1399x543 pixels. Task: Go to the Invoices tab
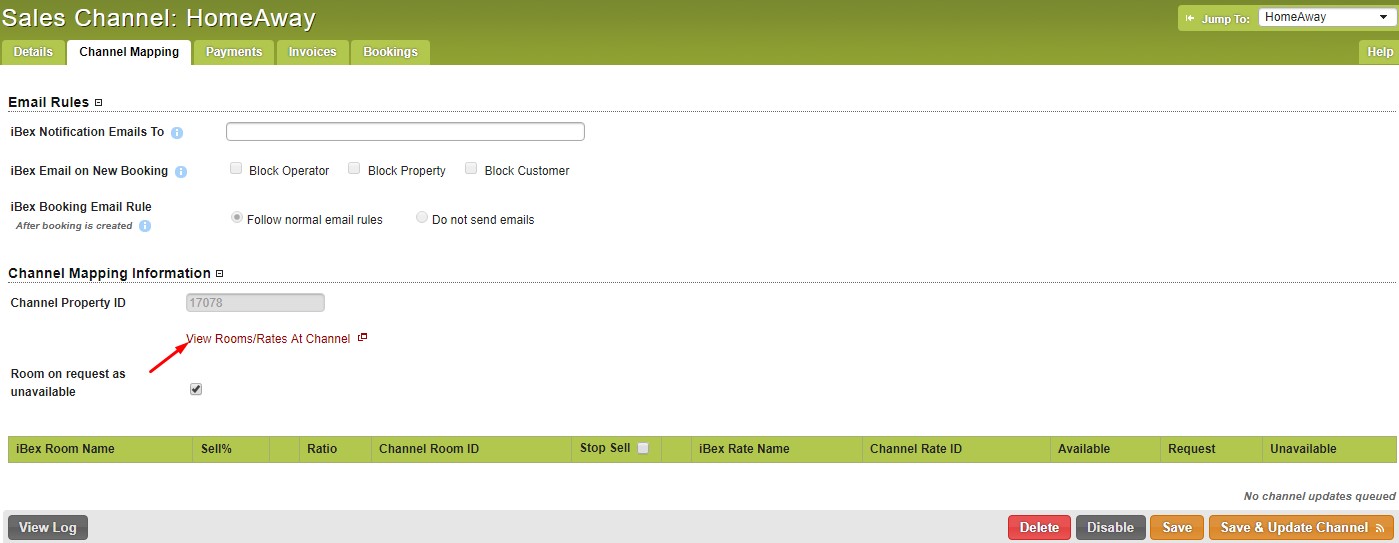coord(313,52)
